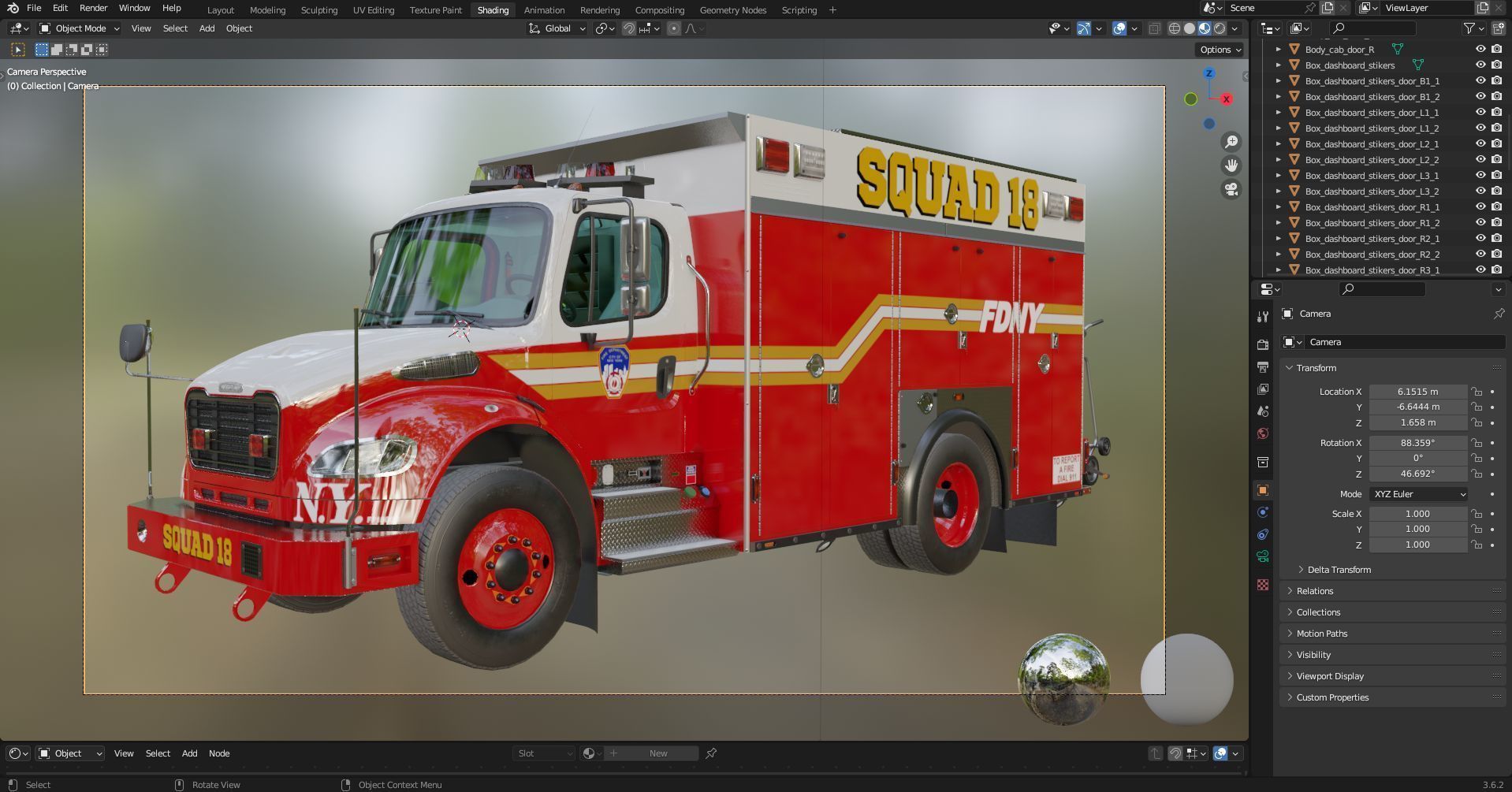Open the viewport Options dropdown
This screenshot has height=792, width=1512.
click(x=1220, y=50)
